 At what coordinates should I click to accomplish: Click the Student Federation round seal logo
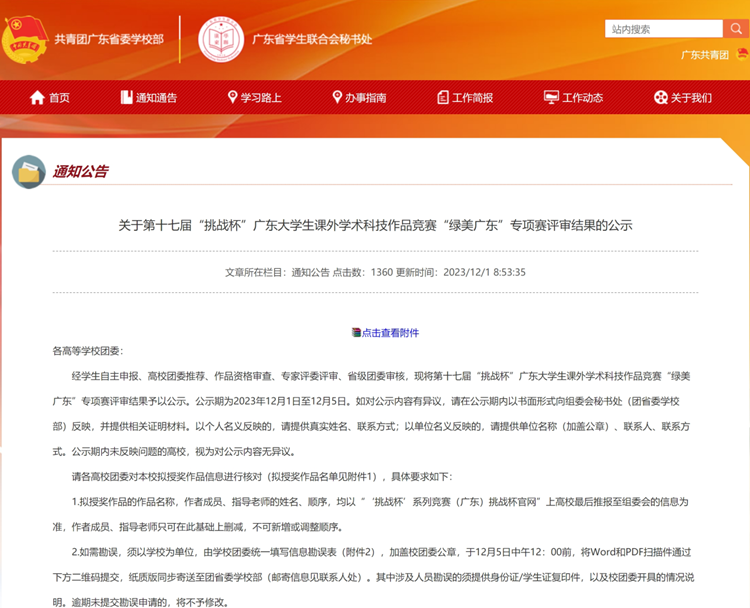tap(221, 39)
